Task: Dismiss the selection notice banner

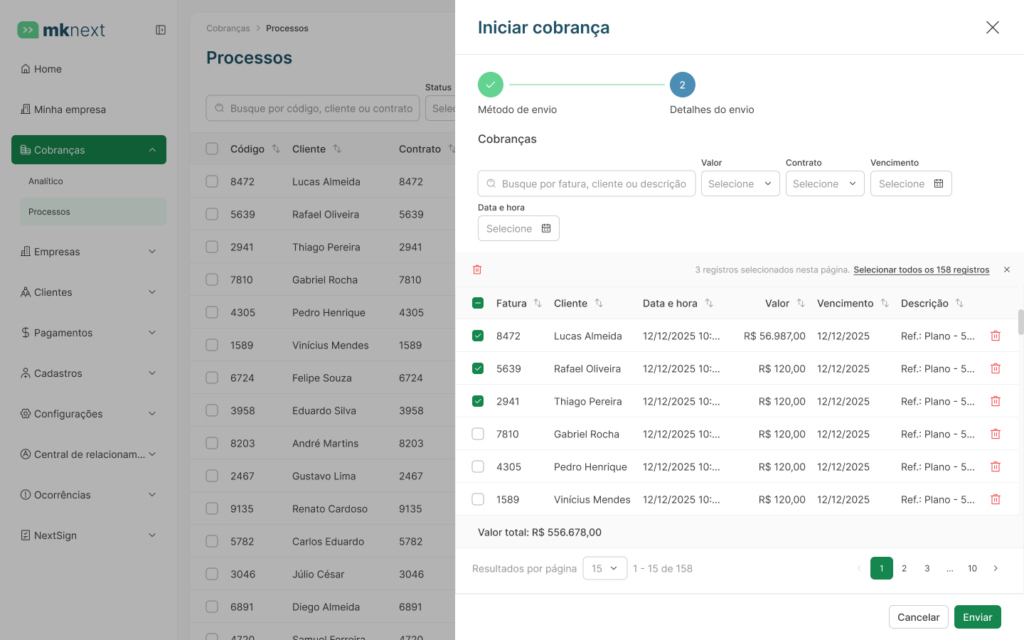Action: (1006, 270)
